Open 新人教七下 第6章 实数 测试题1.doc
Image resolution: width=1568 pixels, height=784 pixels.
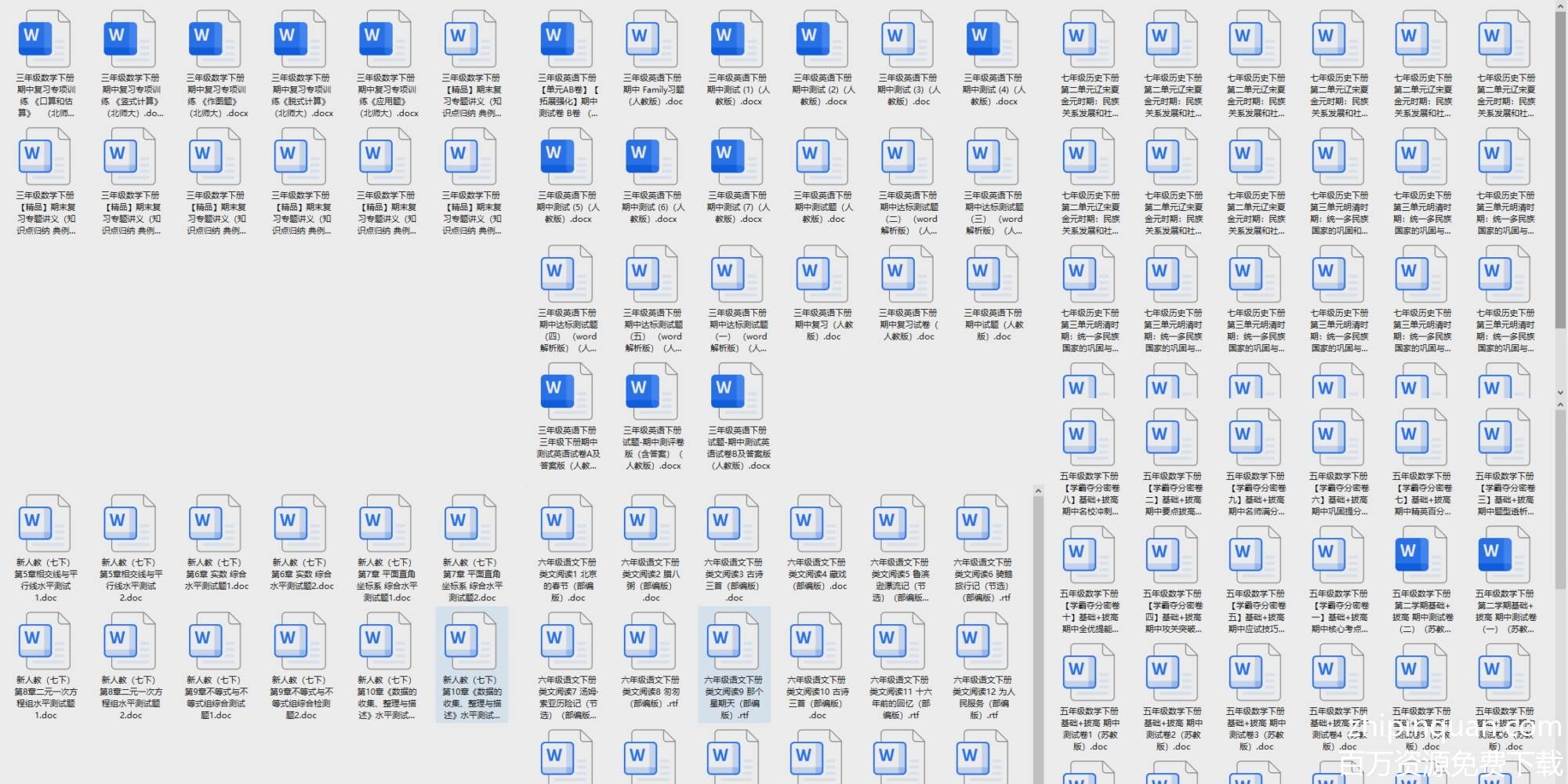(x=216, y=525)
